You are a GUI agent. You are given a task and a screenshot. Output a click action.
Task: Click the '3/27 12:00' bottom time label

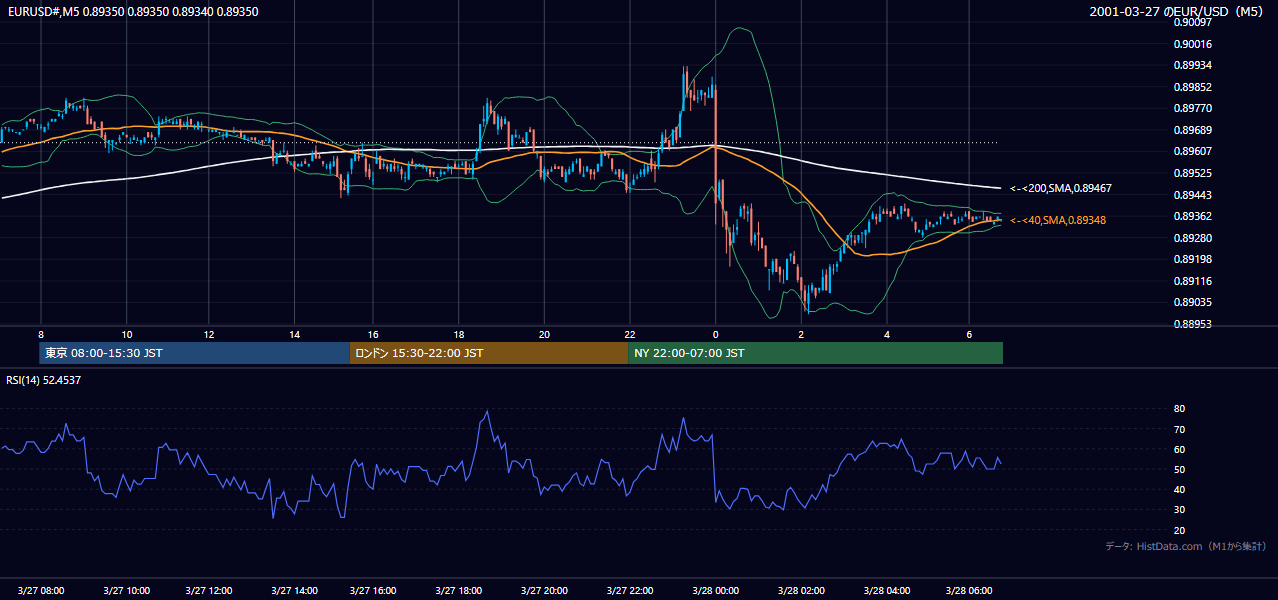pos(209,591)
